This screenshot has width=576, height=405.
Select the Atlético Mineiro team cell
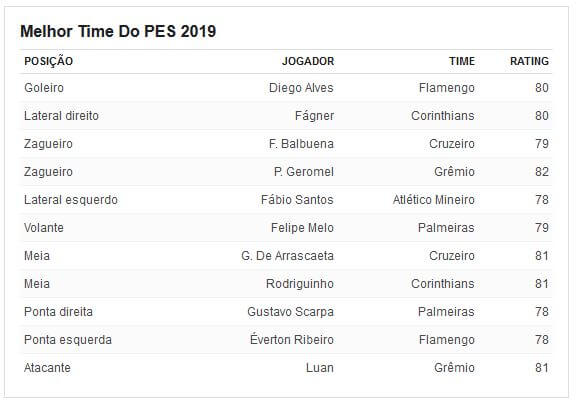pos(433,200)
